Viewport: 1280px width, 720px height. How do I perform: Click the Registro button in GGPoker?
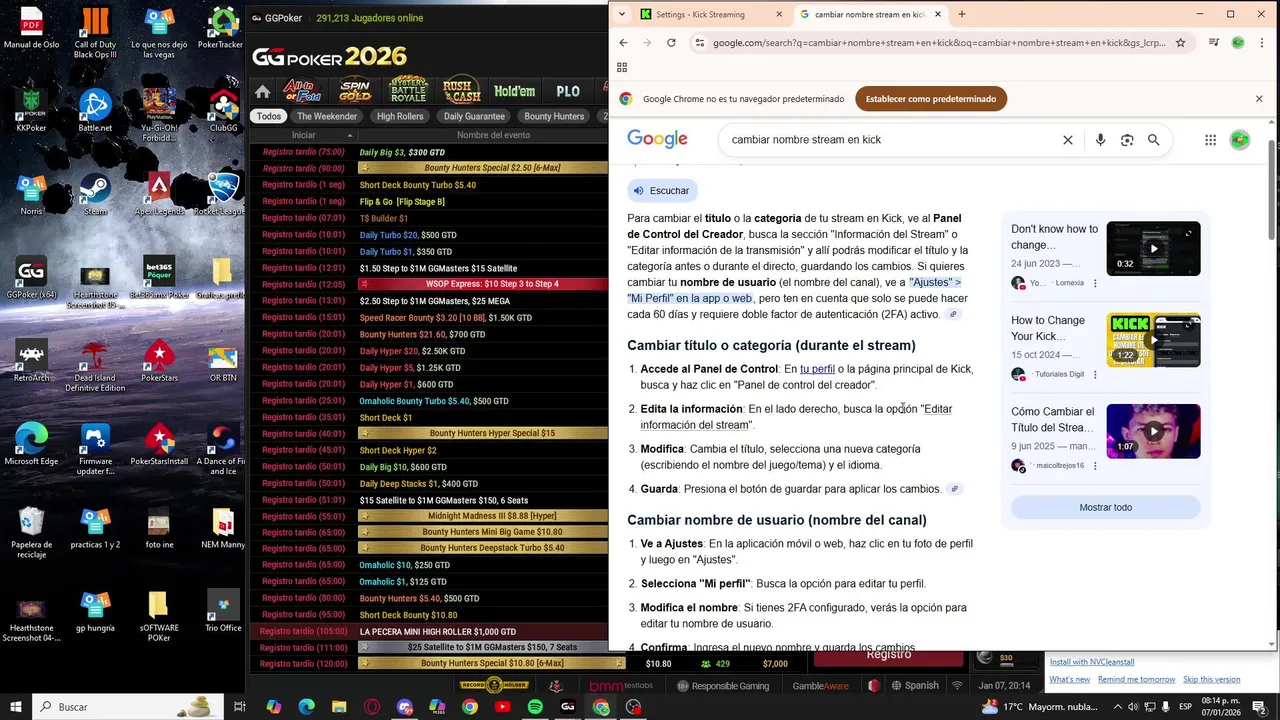pyautogui.click(x=888, y=657)
